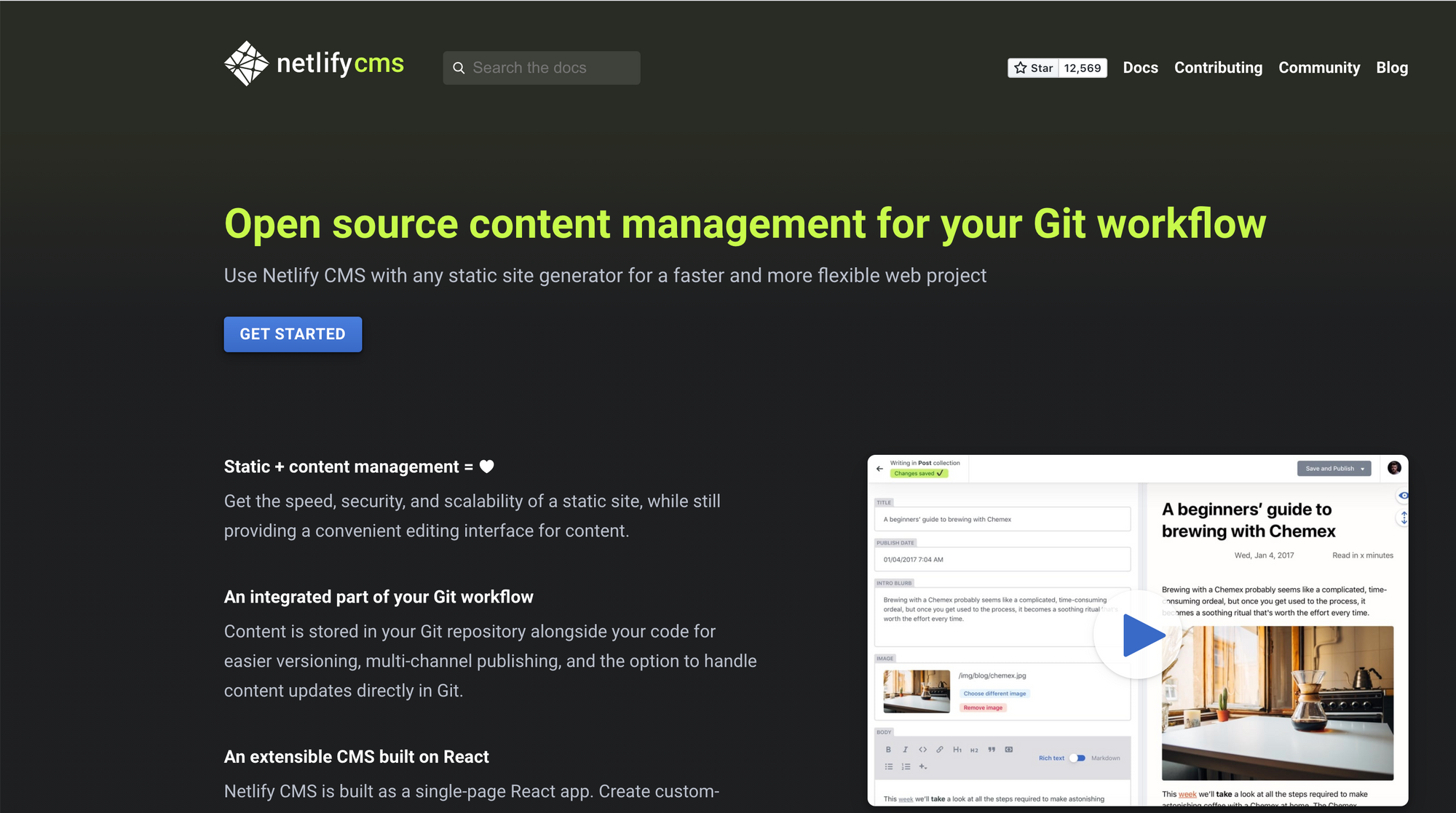This screenshot has width=1456, height=813.
Task: Click the Netlify CMS diamond logo
Action: point(247,63)
